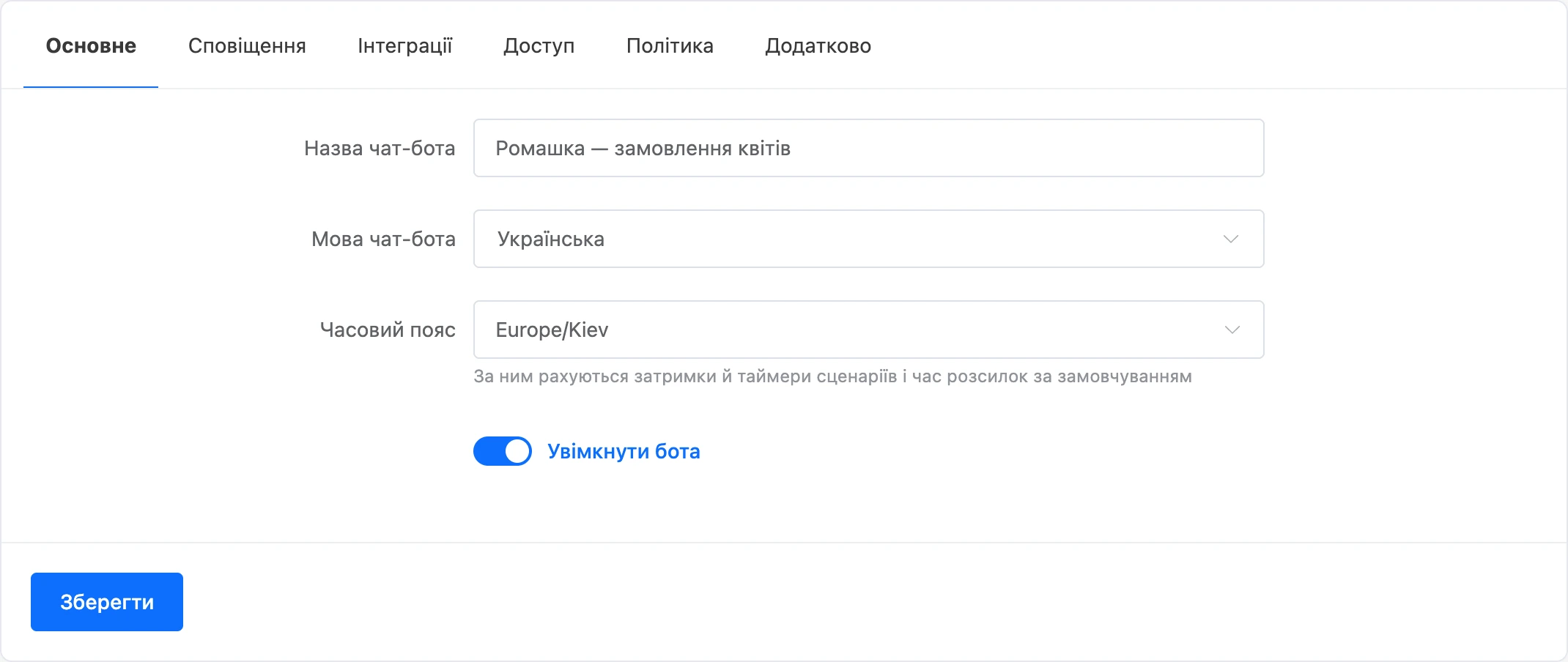Click the timezone hint text about затримки й таймери

832,376
